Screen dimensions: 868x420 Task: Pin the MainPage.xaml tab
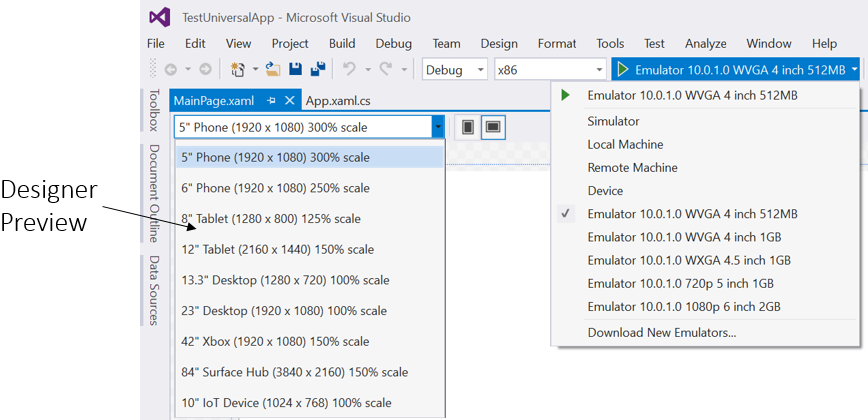[x=271, y=100]
